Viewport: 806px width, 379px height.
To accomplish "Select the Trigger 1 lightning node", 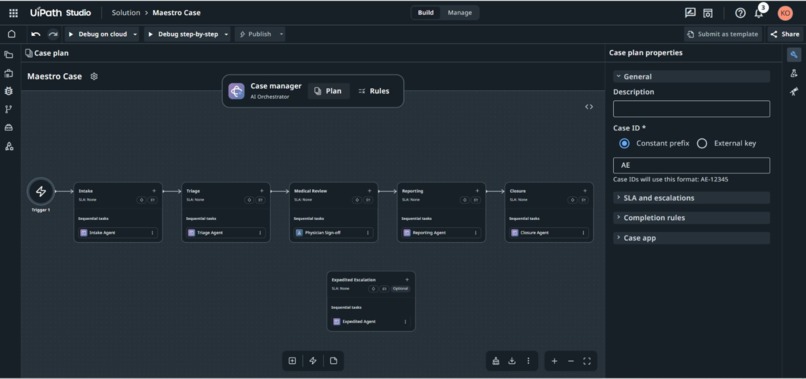I will coord(41,192).
